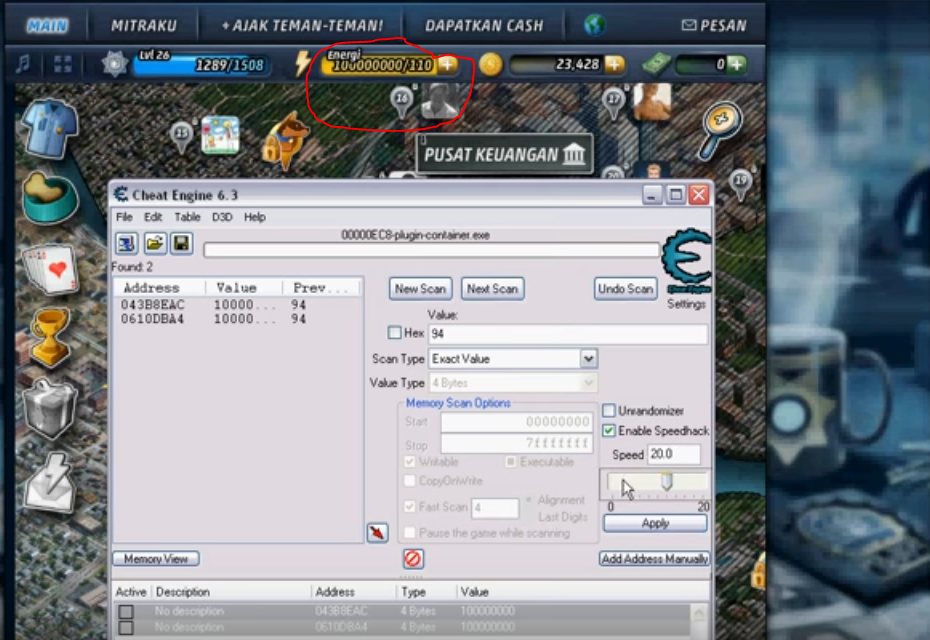Click red arrow add-to-address-list icon
The height and width of the screenshot is (640, 930).
tap(377, 533)
